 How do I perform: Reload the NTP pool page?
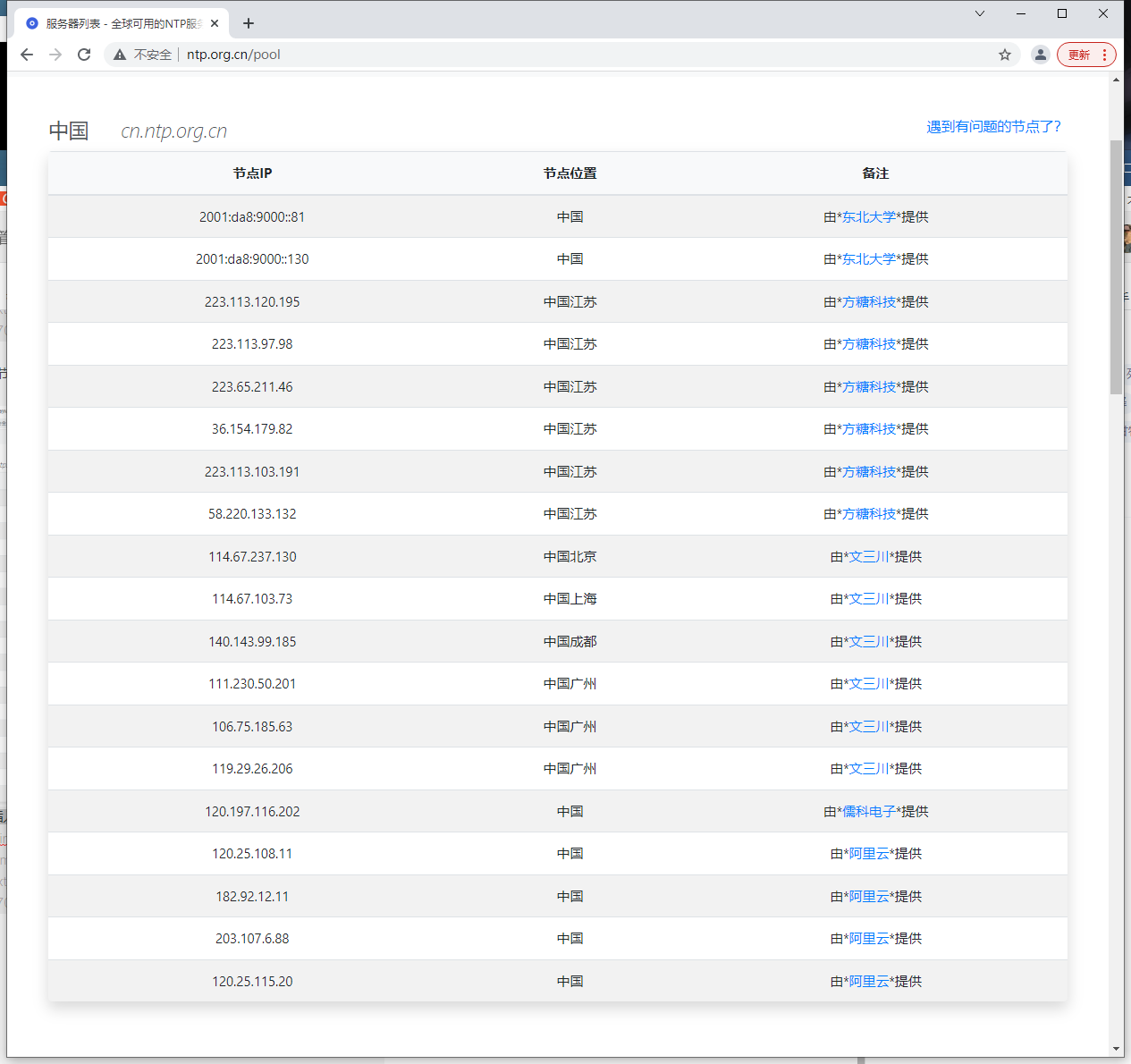pyautogui.click(x=84, y=55)
